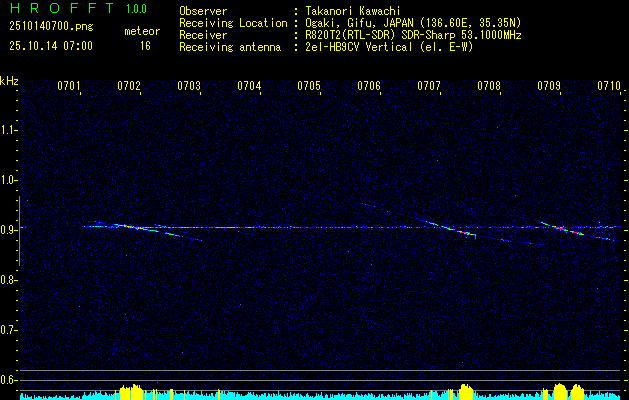Click time marker 0703

(x=189, y=85)
